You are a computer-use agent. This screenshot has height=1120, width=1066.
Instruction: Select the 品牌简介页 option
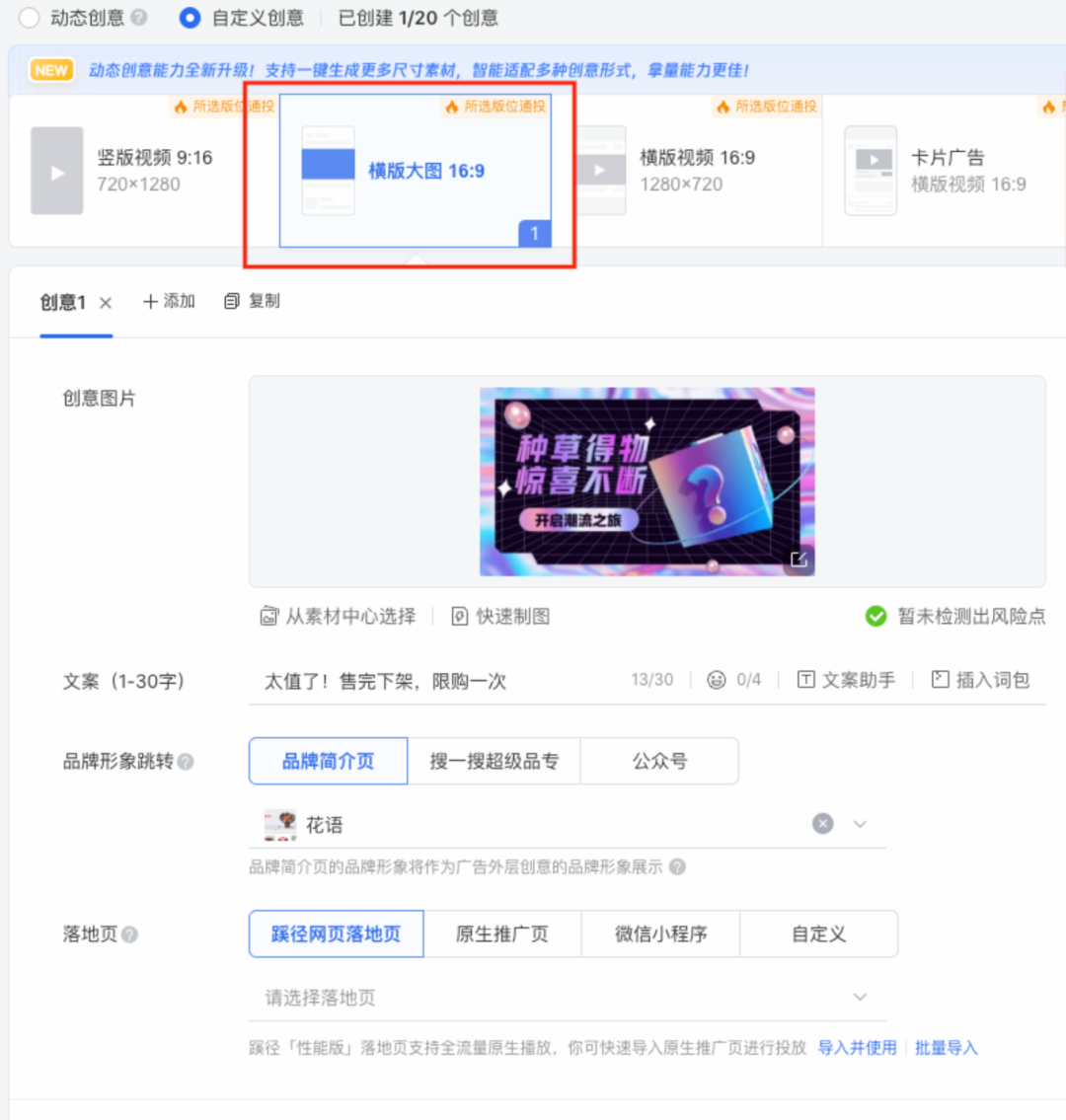(x=328, y=761)
